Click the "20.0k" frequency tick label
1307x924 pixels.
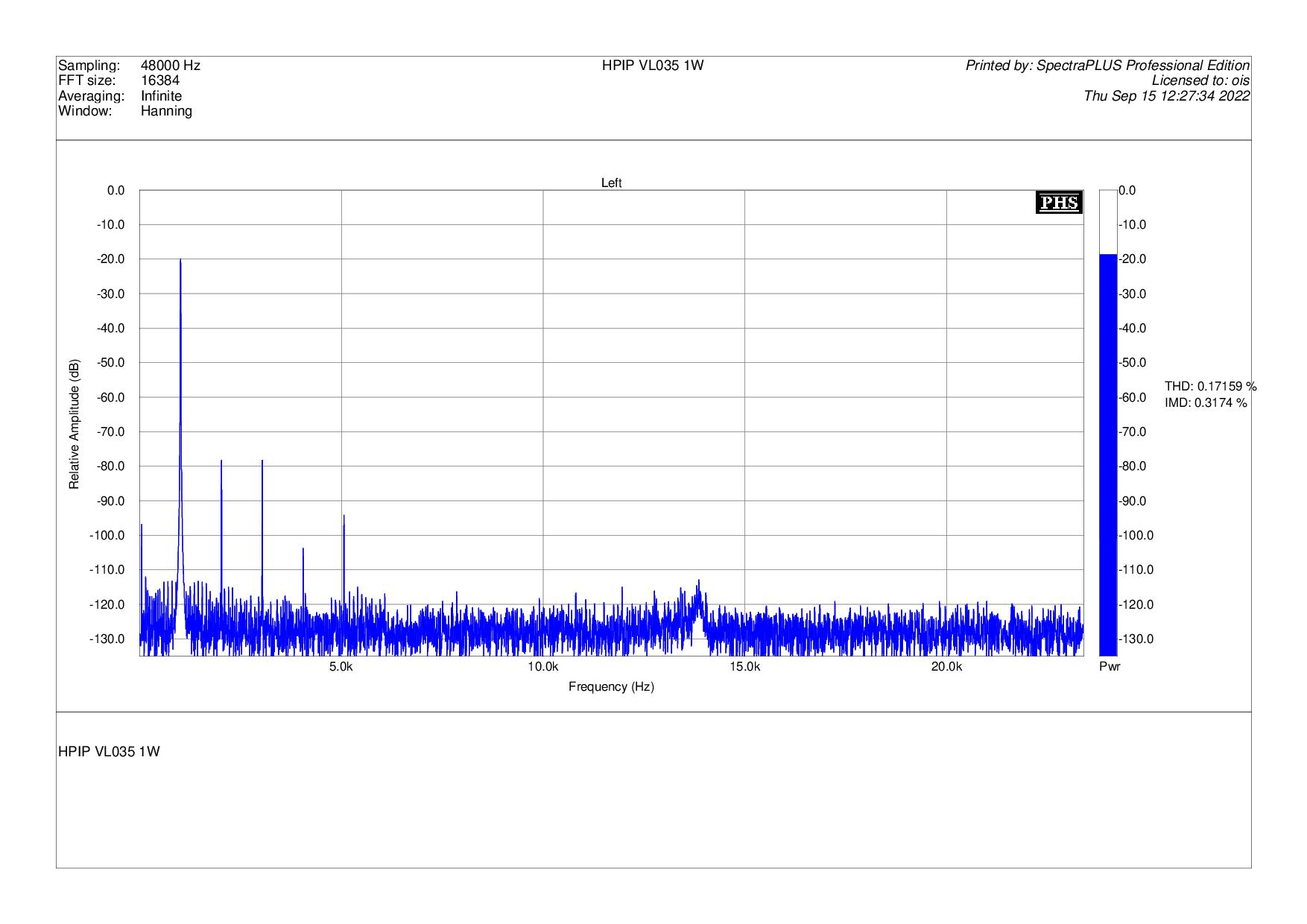tap(946, 667)
